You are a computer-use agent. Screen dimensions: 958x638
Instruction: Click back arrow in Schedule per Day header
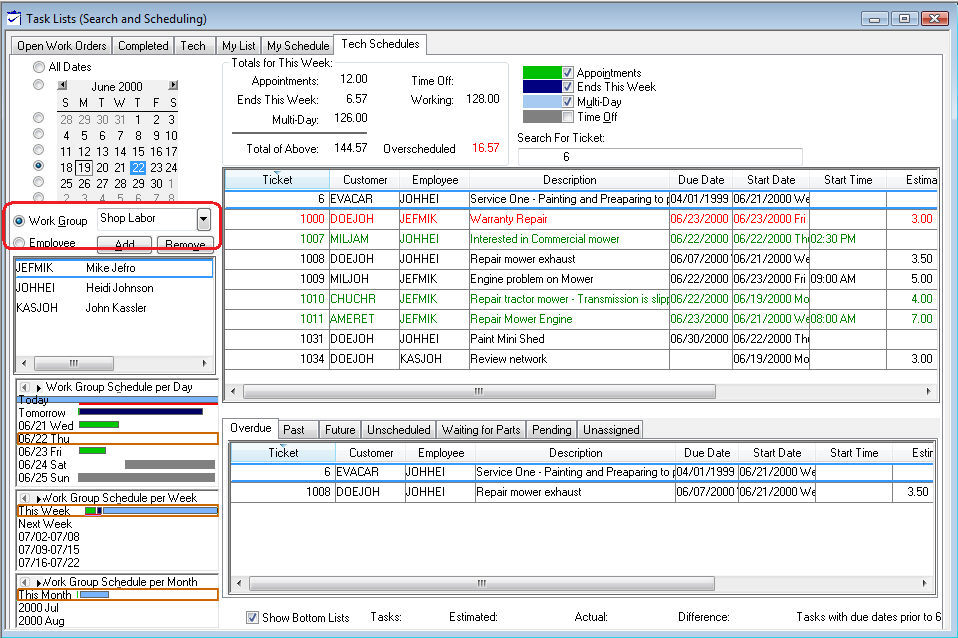point(24,387)
